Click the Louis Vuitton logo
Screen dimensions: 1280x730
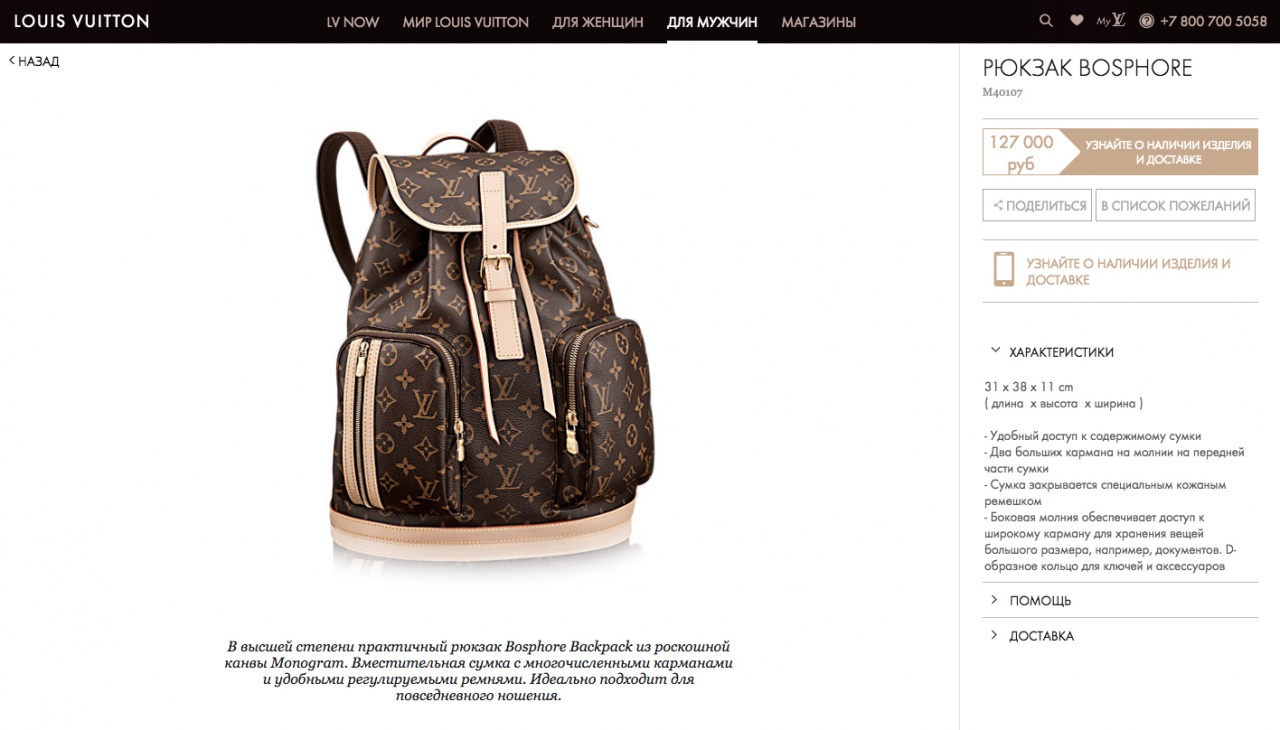click(82, 21)
